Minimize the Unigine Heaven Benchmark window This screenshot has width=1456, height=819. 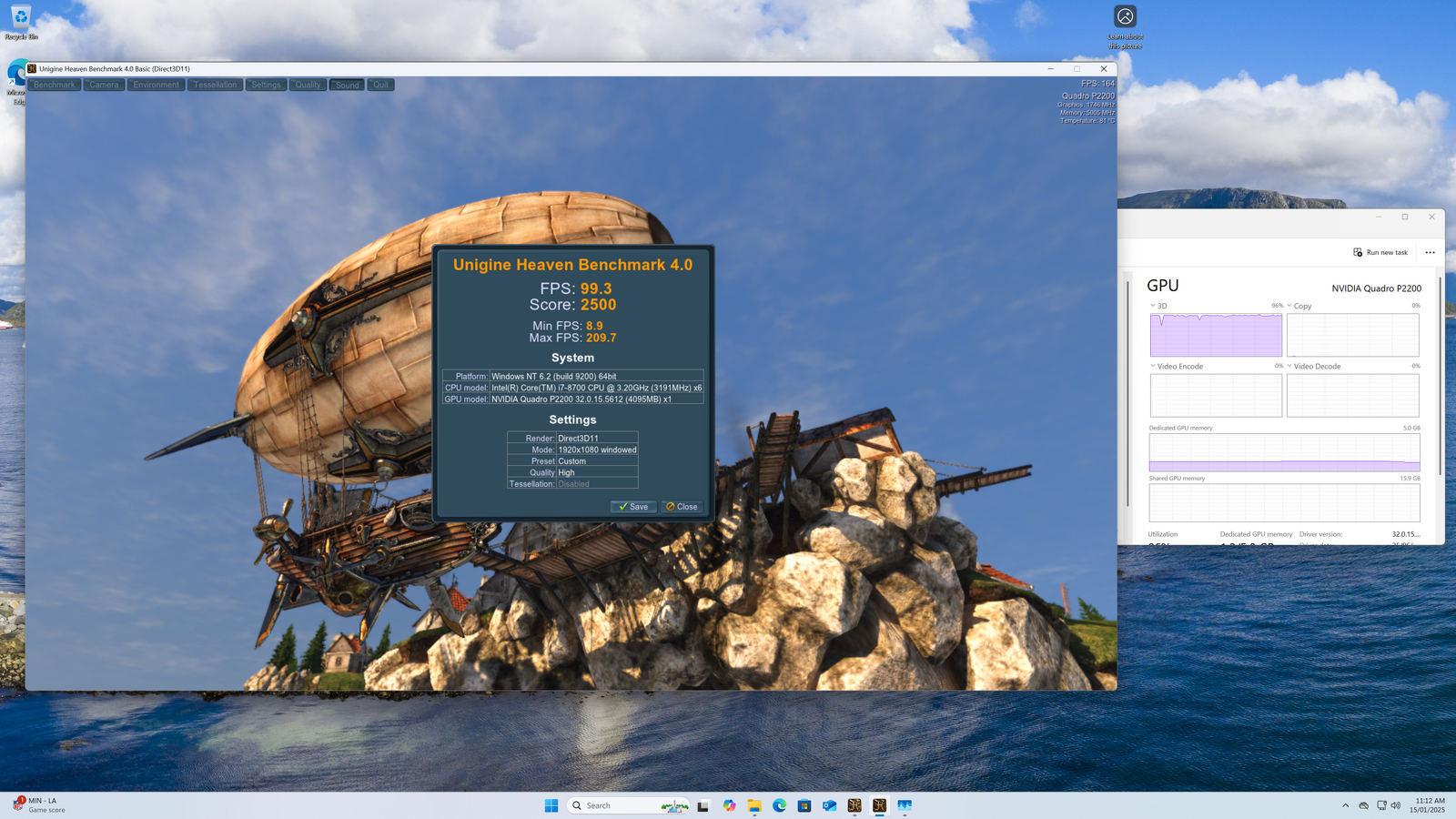pos(1050,68)
